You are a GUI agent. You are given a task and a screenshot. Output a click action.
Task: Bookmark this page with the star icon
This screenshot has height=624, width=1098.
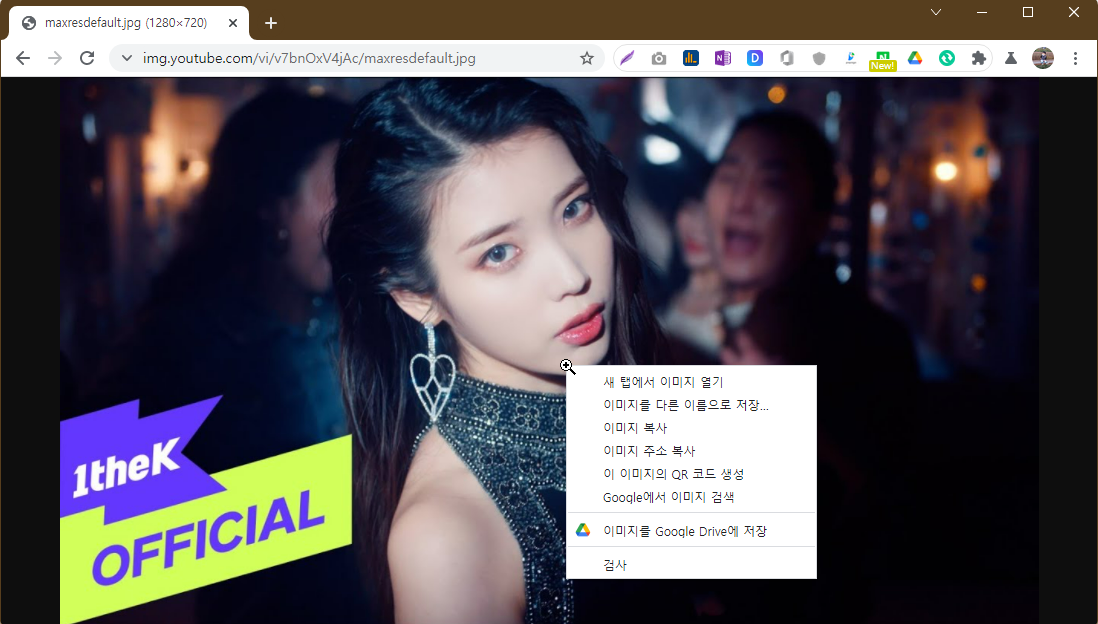click(587, 58)
